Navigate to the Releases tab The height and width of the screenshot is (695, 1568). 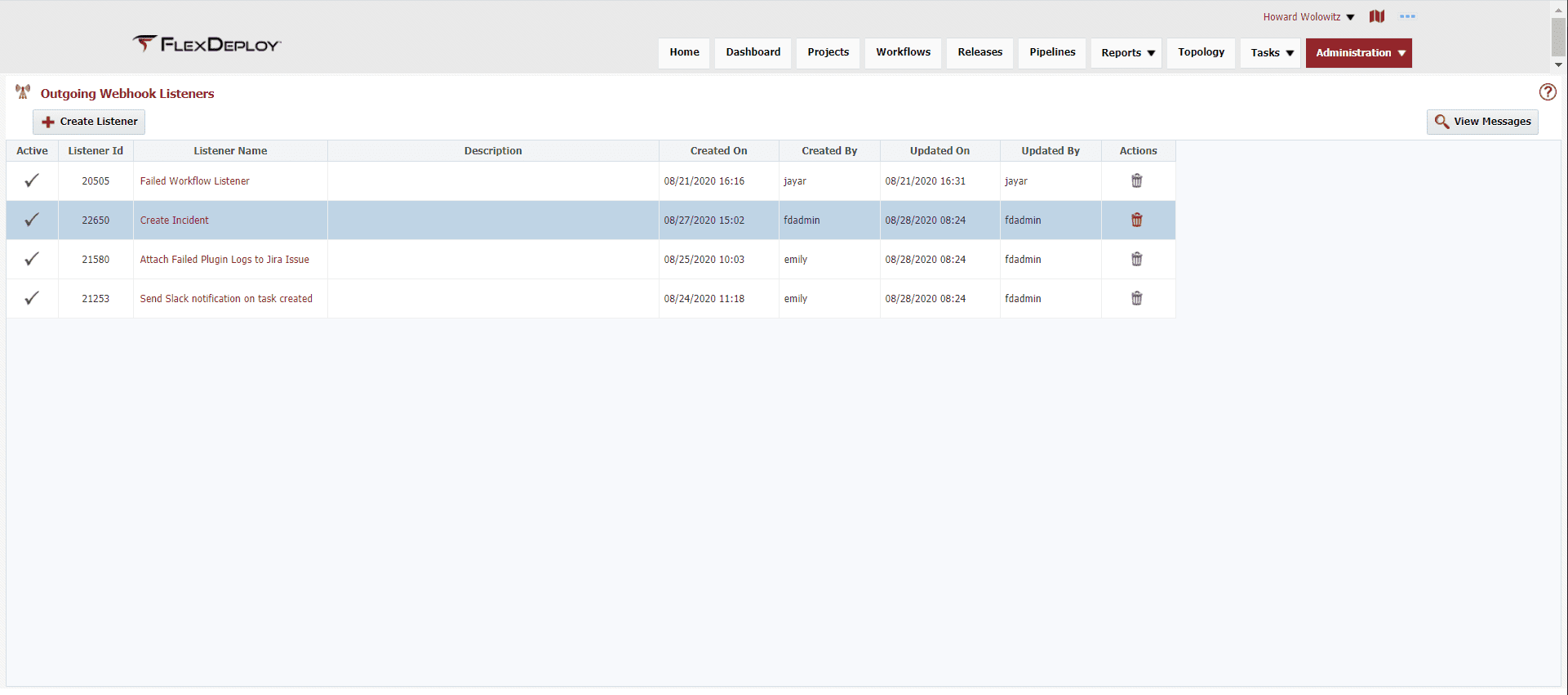coord(979,53)
